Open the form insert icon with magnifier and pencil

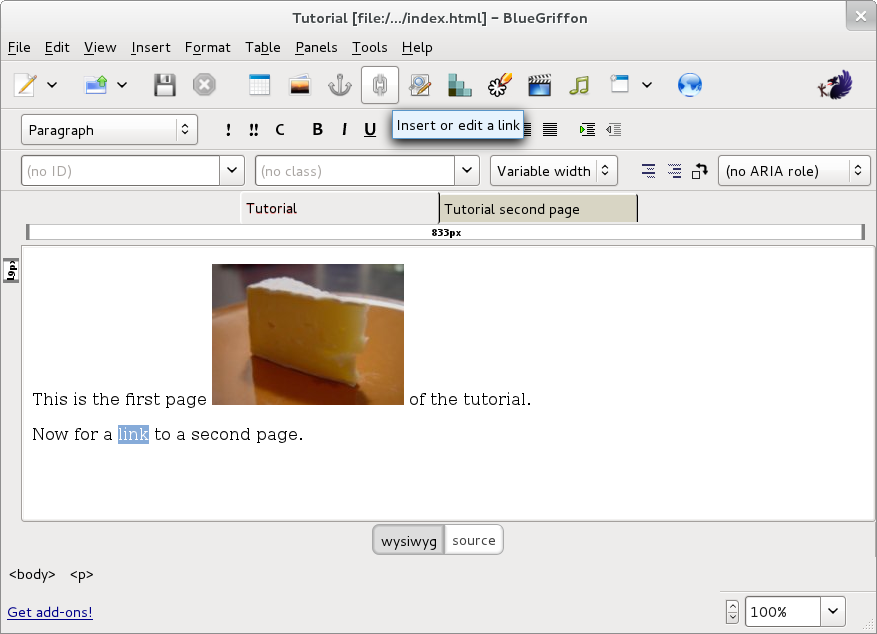coord(419,85)
